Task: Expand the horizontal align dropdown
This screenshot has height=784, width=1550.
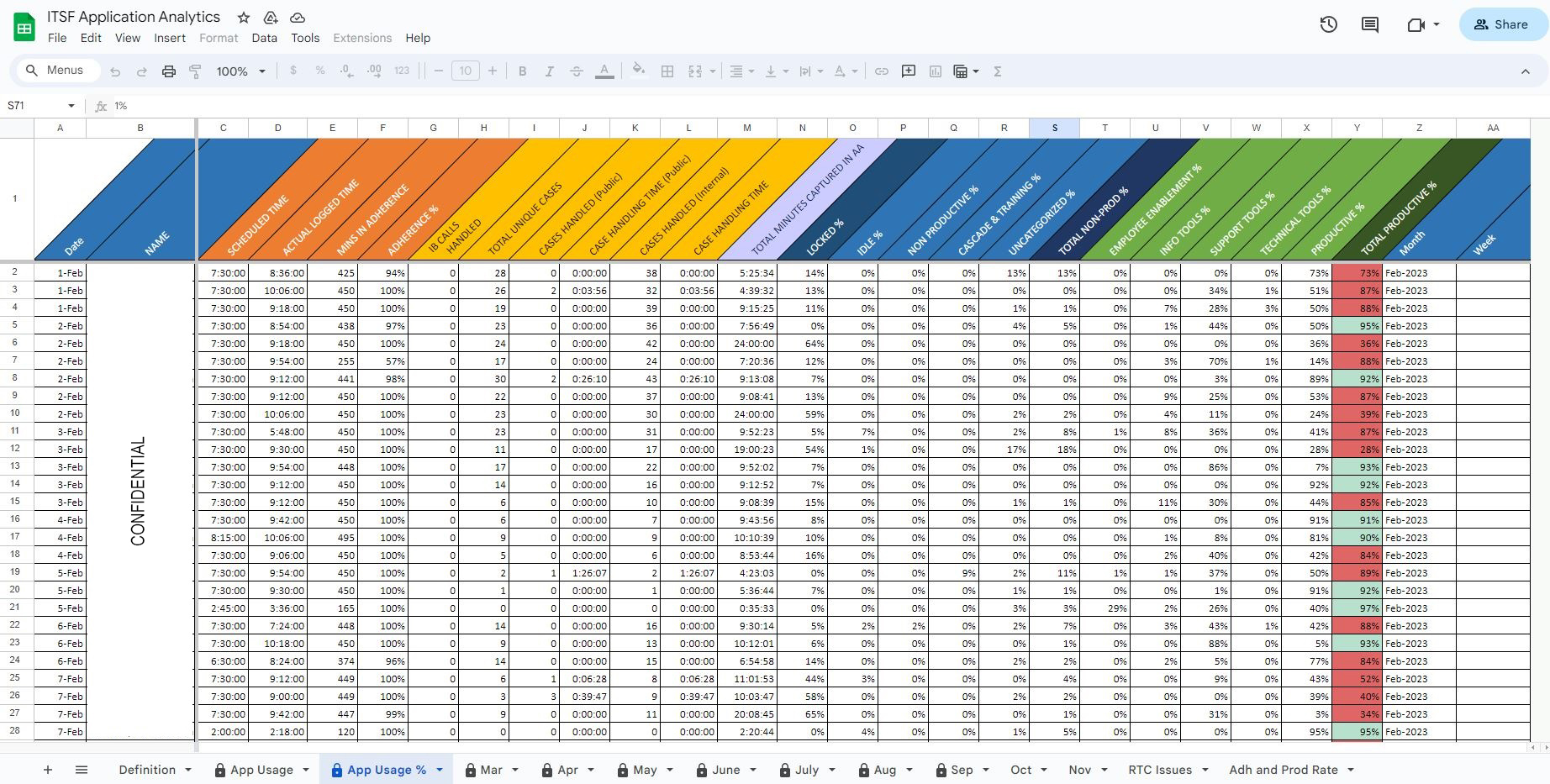Action: [x=751, y=71]
